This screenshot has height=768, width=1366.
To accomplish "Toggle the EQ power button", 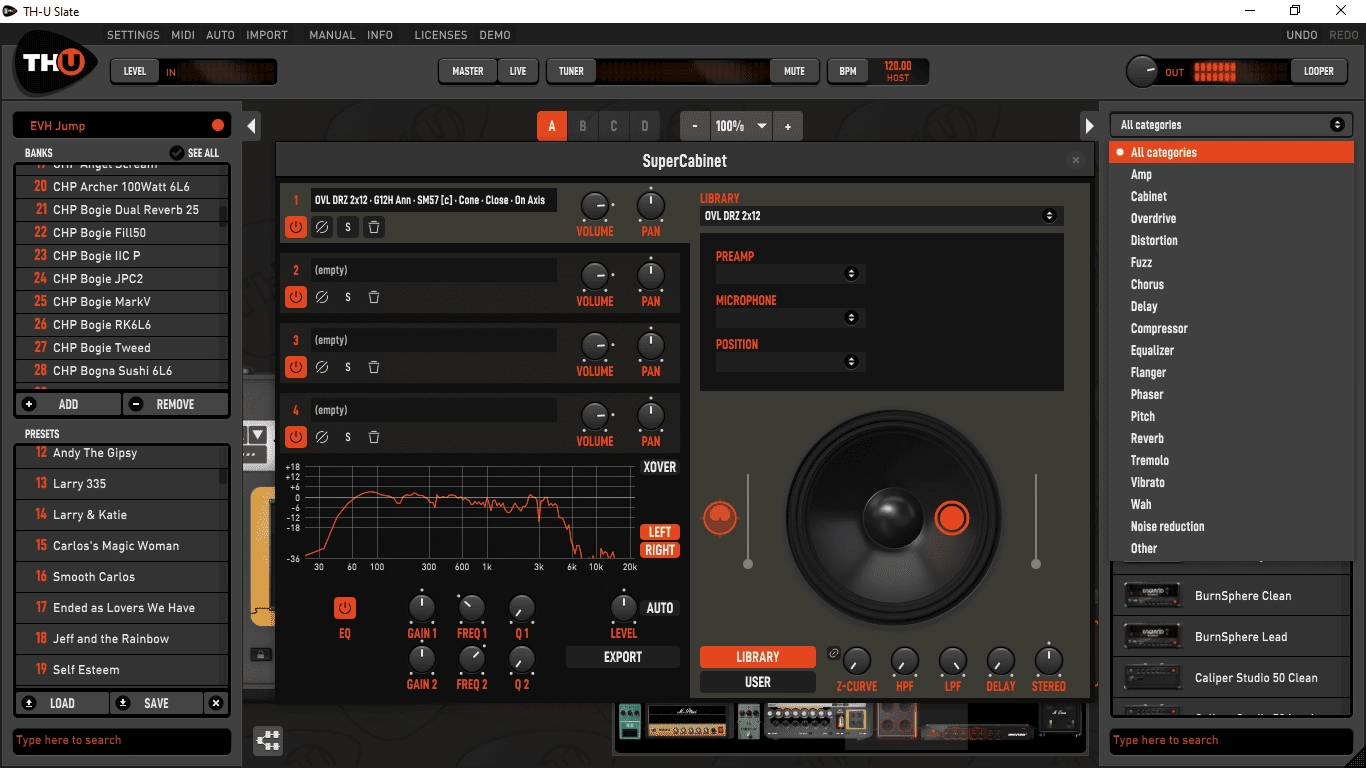I will pos(345,608).
